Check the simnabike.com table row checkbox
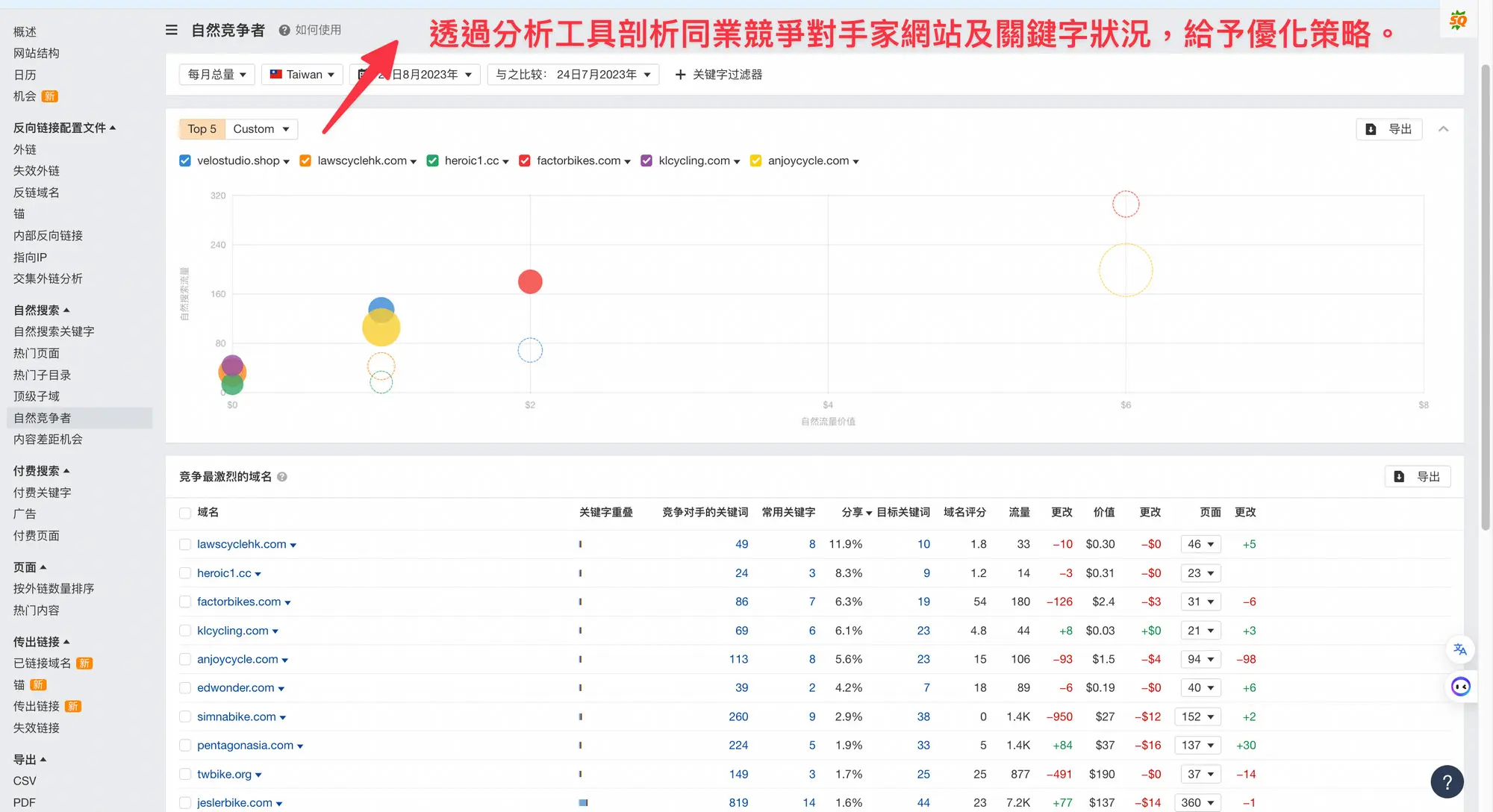This screenshot has height=812, width=1493. [x=185, y=717]
